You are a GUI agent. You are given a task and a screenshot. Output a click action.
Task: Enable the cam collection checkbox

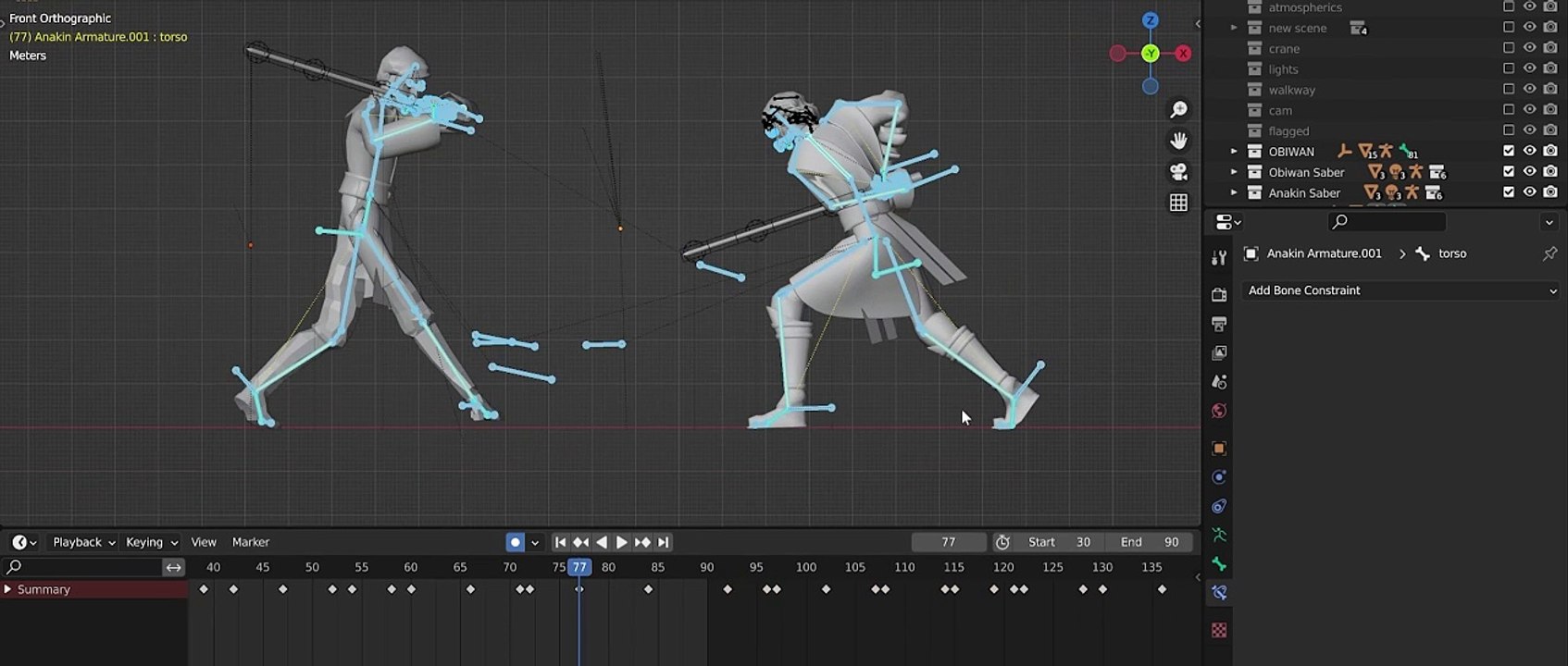[1509, 110]
